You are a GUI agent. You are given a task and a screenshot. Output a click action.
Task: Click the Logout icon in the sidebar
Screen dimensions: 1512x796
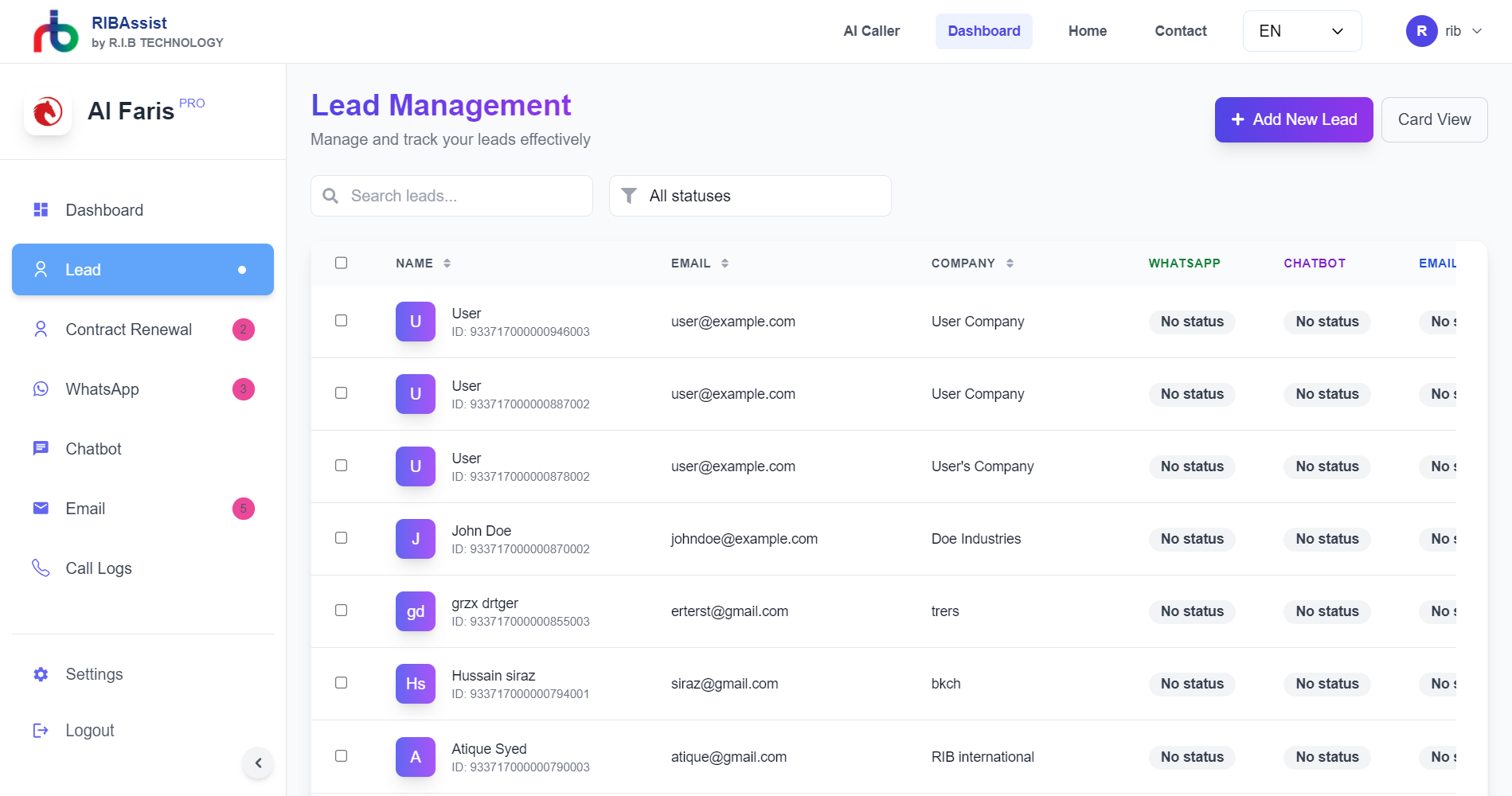[41, 730]
